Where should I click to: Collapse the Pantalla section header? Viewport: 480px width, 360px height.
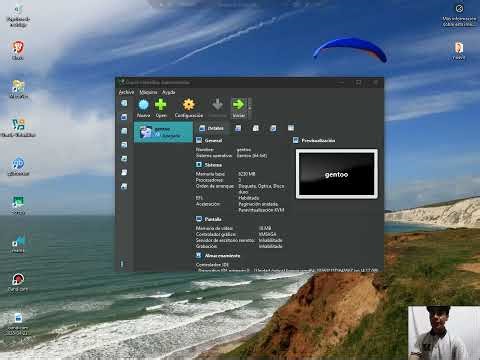[x=209, y=219]
